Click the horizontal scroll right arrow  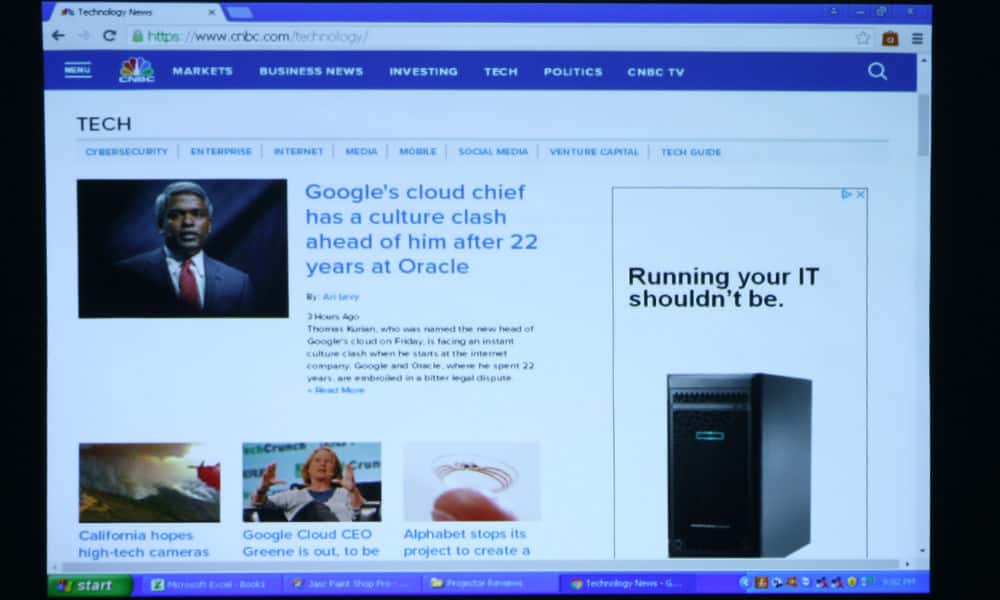click(x=908, y=564)
